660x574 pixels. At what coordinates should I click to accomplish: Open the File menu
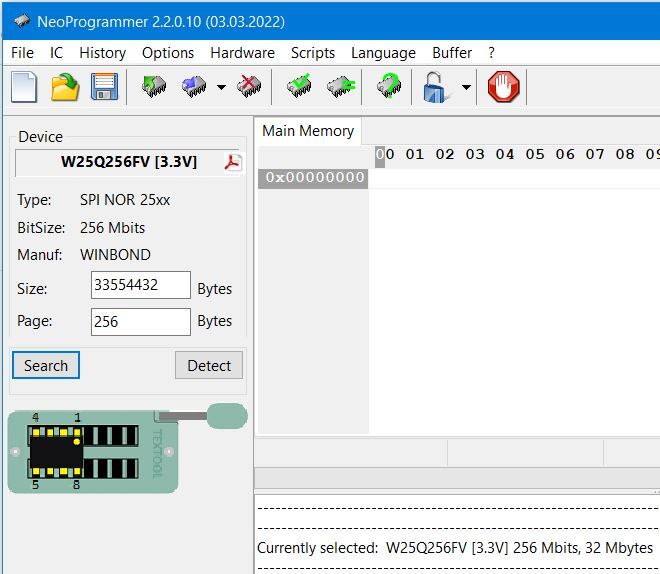[x=22, y=53]
